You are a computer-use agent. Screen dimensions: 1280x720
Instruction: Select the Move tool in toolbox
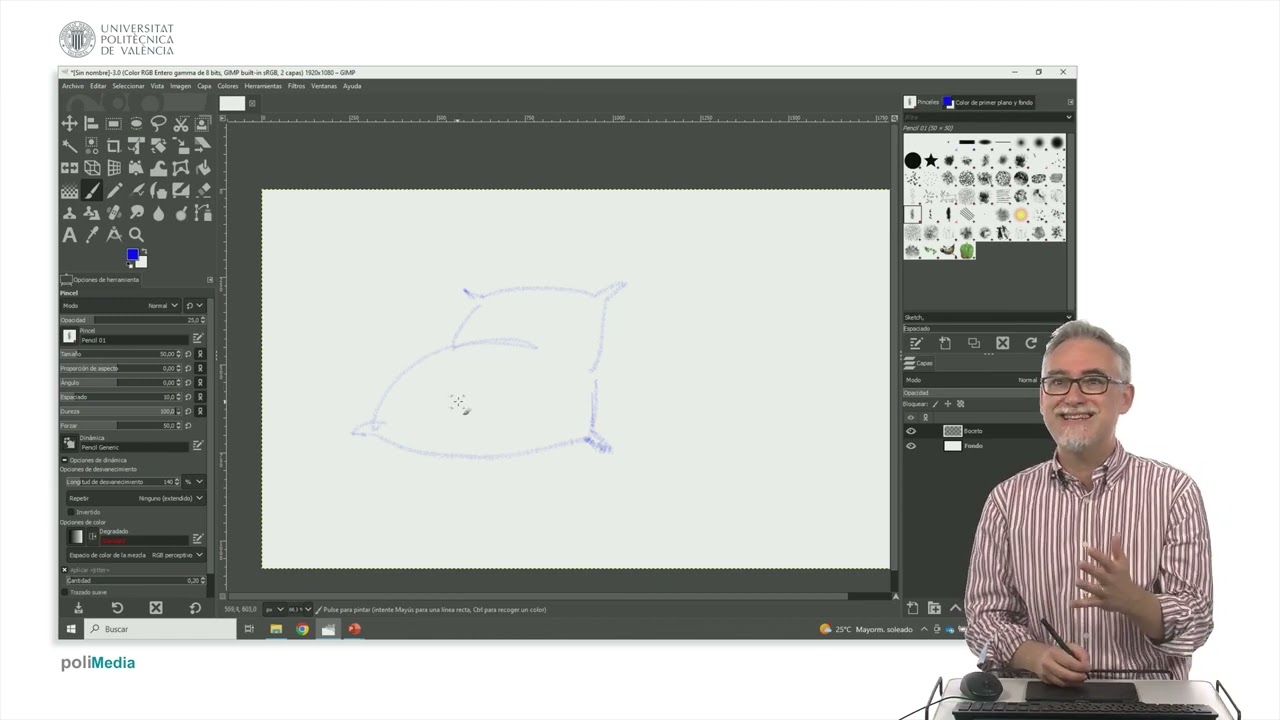point(70,124)
